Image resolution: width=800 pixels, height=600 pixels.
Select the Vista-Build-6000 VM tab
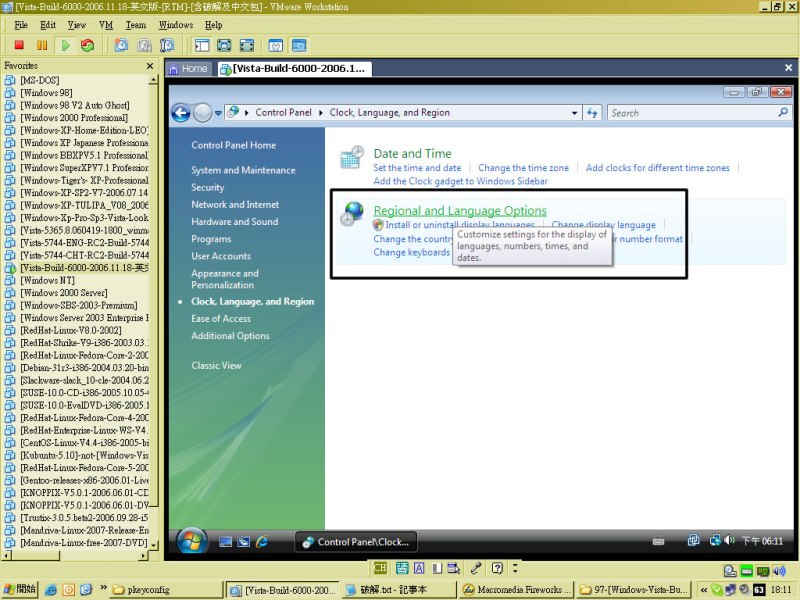(x=294, y=68)
